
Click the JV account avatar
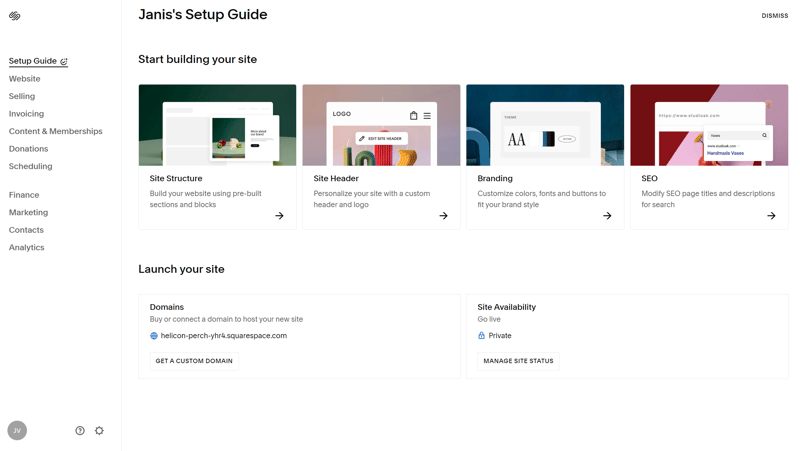click(x=17, y=431)
